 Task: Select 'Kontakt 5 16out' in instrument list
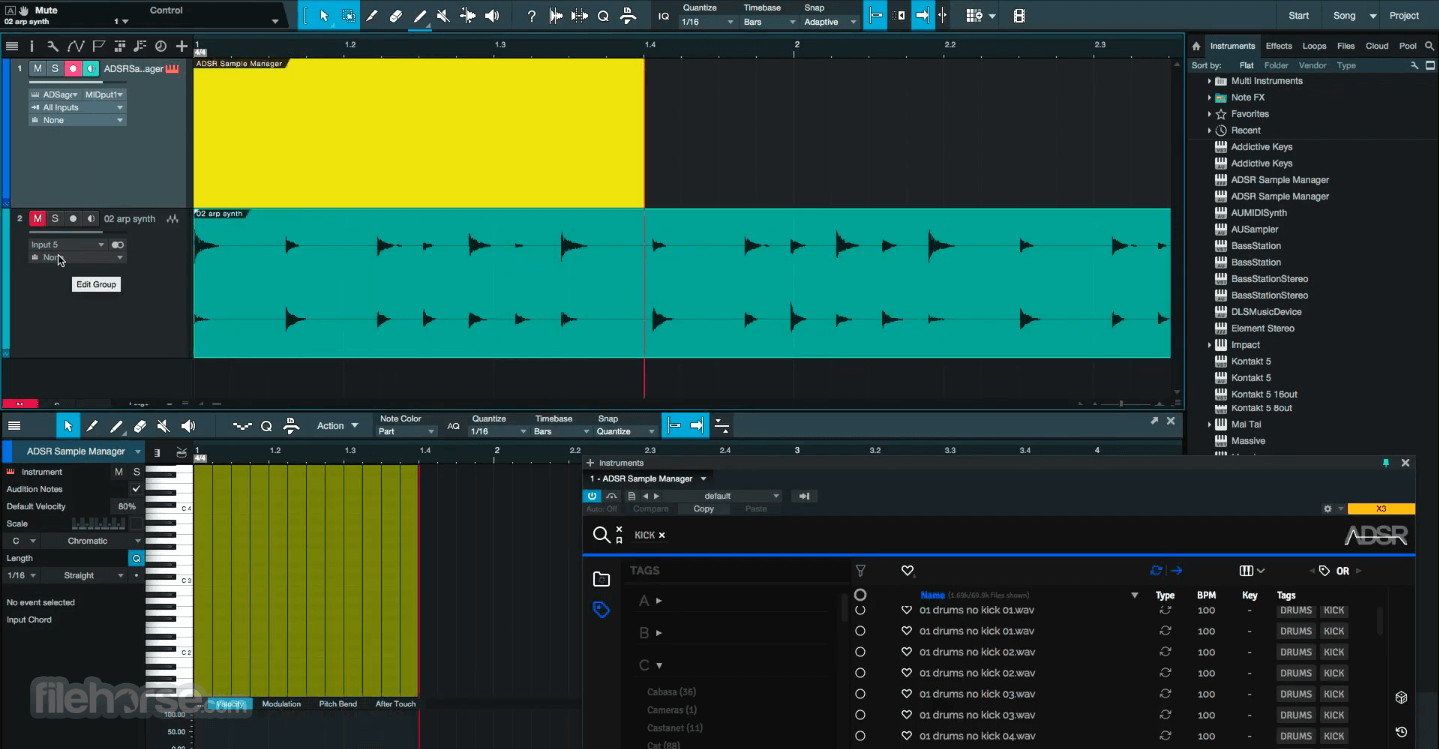click(x=1264, y=394)
